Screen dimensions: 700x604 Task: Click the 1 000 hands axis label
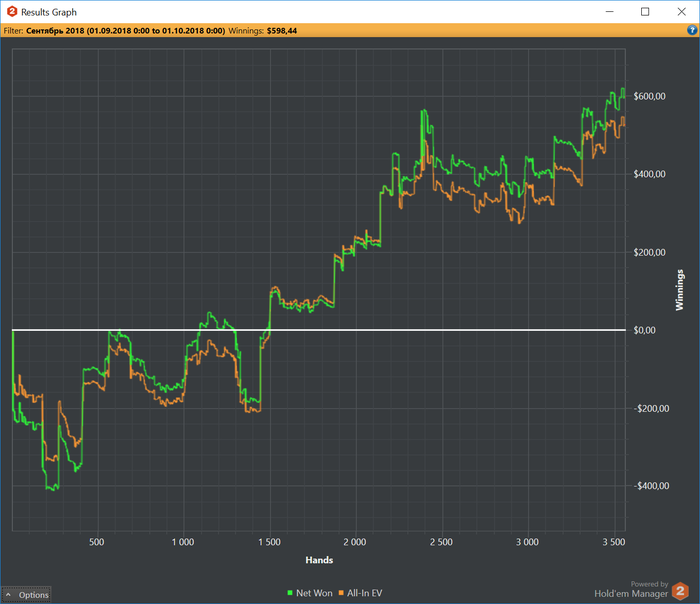click(183, 542)
